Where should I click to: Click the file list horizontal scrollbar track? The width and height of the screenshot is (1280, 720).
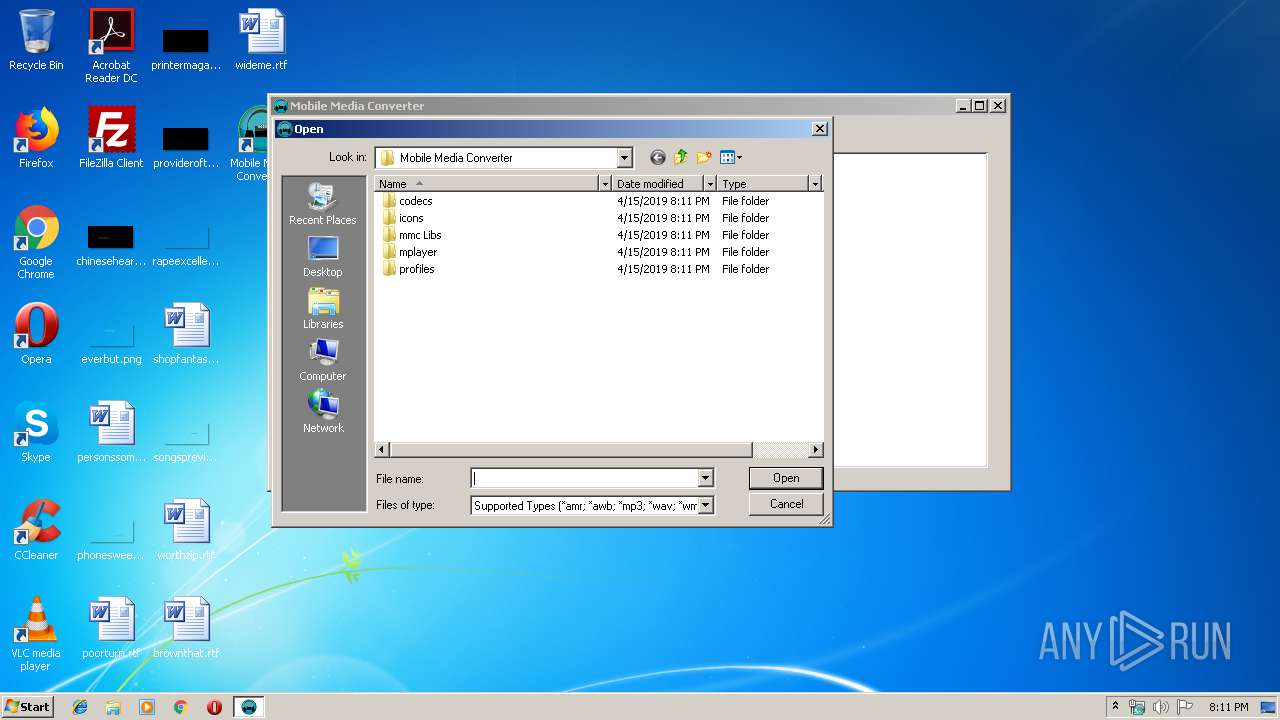point(780,450)
